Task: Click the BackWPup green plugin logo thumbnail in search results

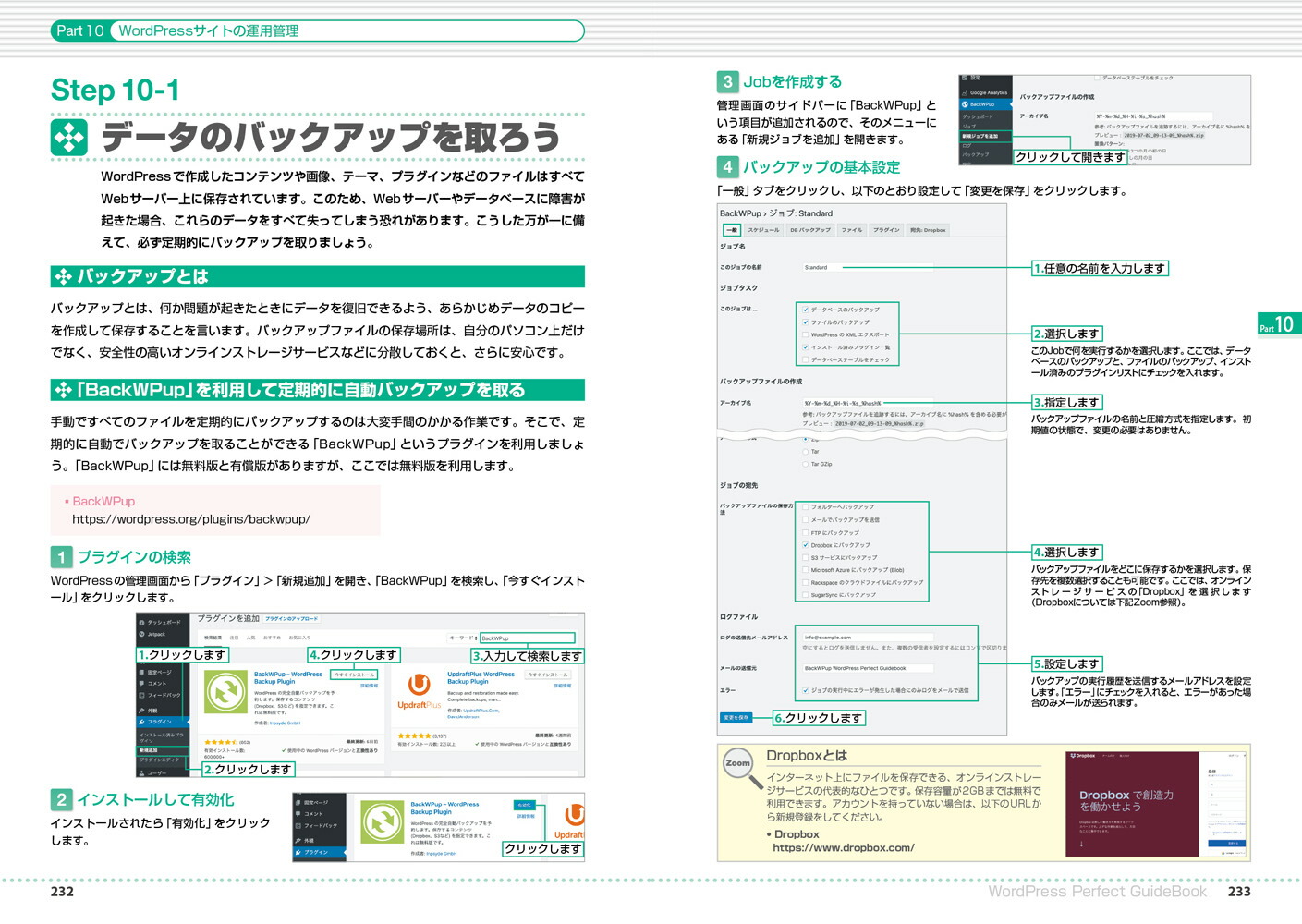Action: click(x=225, y=692)
